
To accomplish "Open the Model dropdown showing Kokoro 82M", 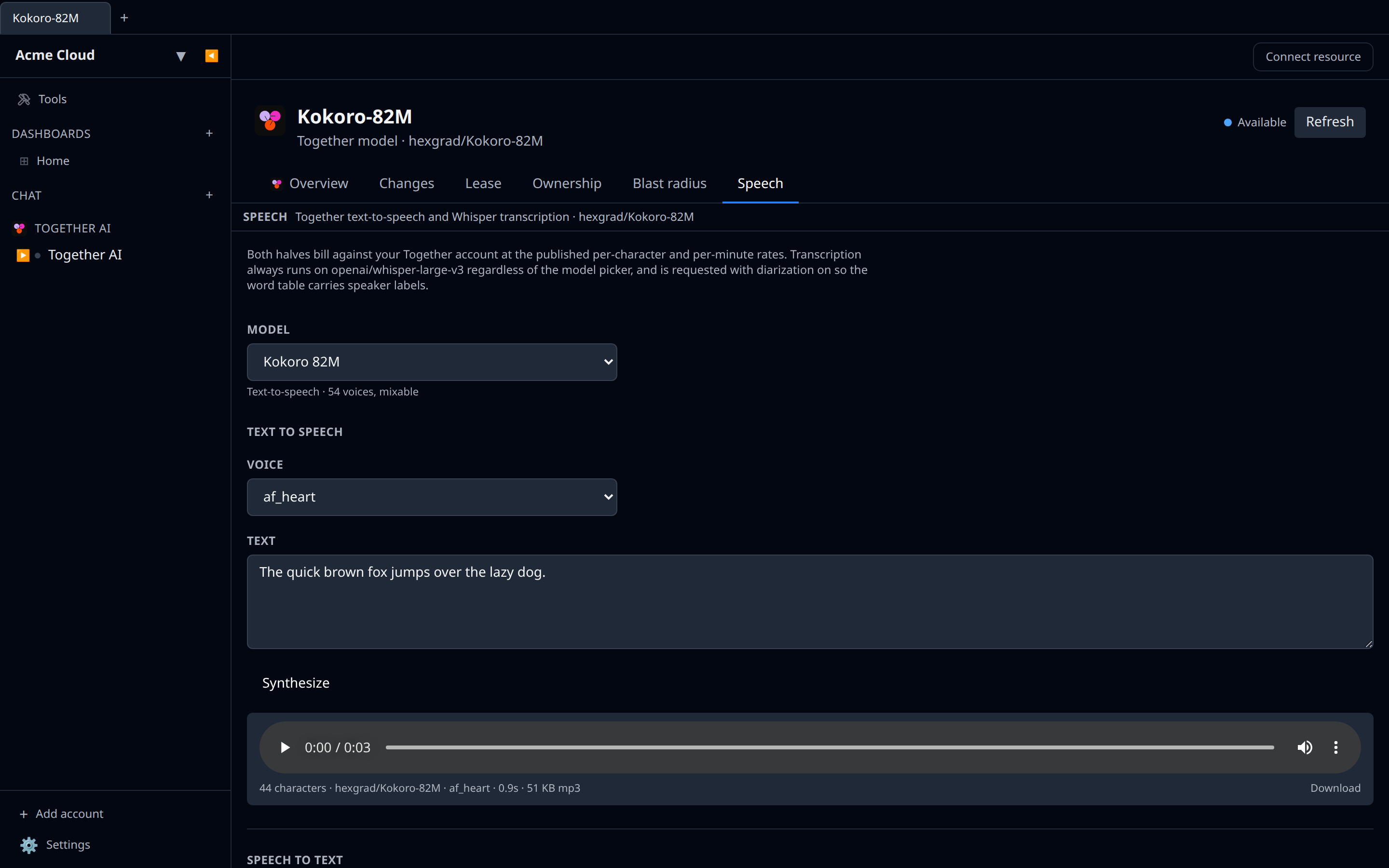I will click(432, 362).
